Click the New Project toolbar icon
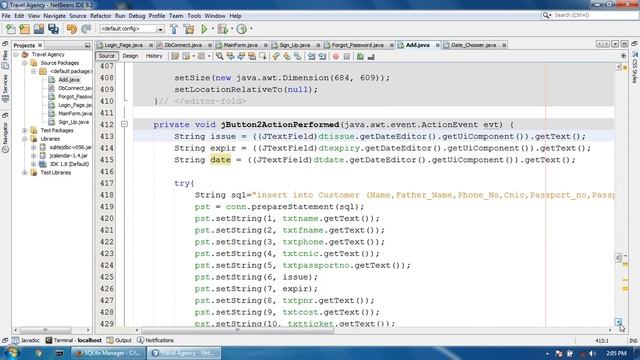Viewport: 640px width, 360px height. [x=24, y=29]
